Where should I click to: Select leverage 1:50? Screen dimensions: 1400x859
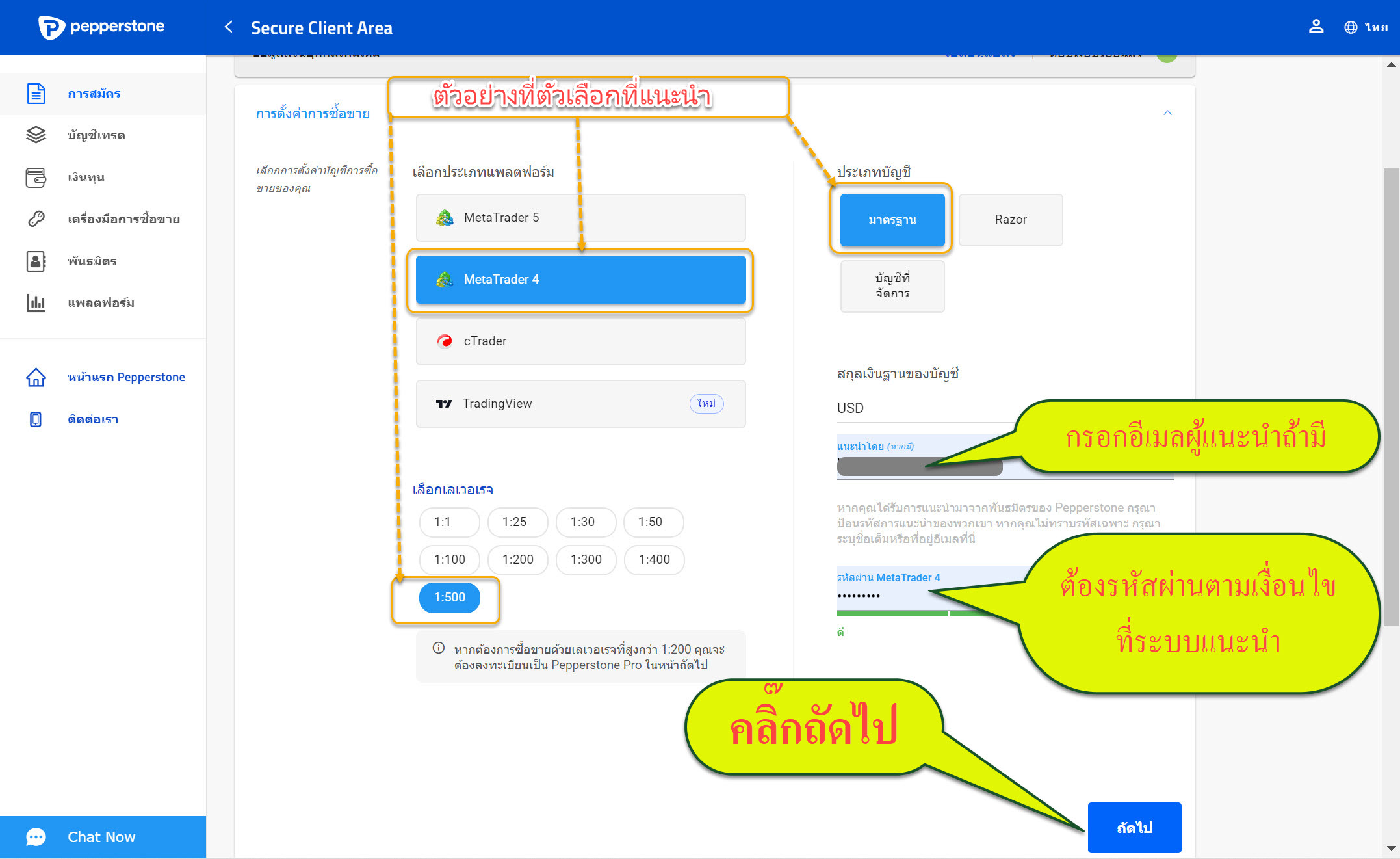point(653,522)
